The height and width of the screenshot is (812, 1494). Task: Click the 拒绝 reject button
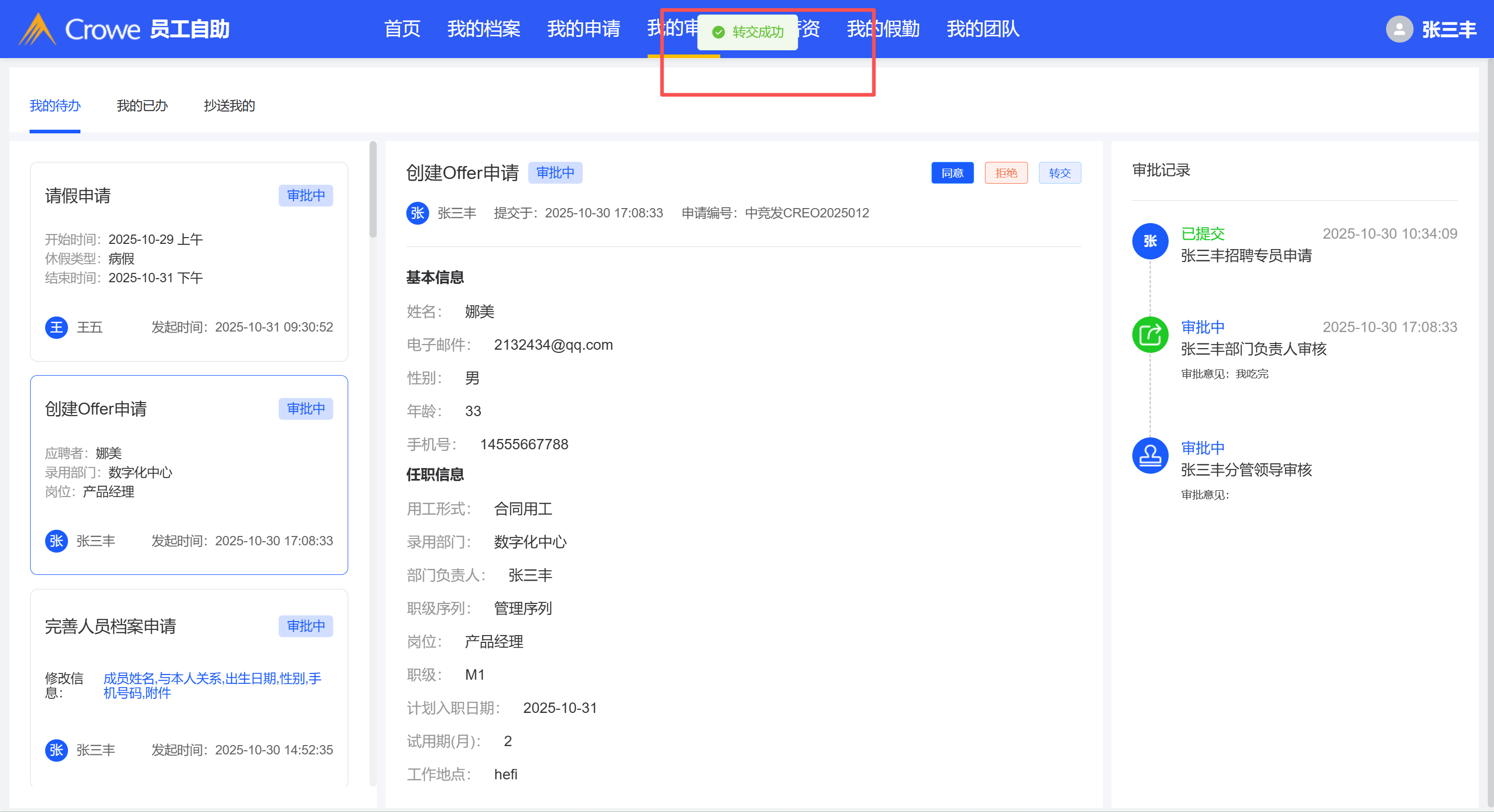1006,173
